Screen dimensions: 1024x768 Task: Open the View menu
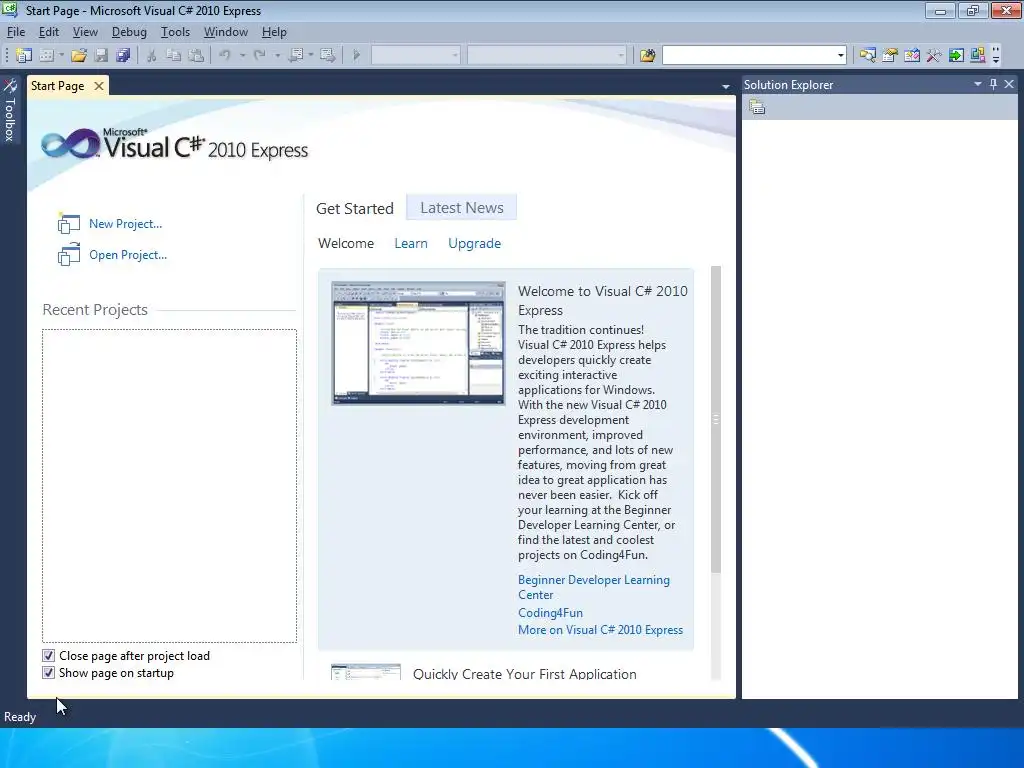(x=85, y=32)
